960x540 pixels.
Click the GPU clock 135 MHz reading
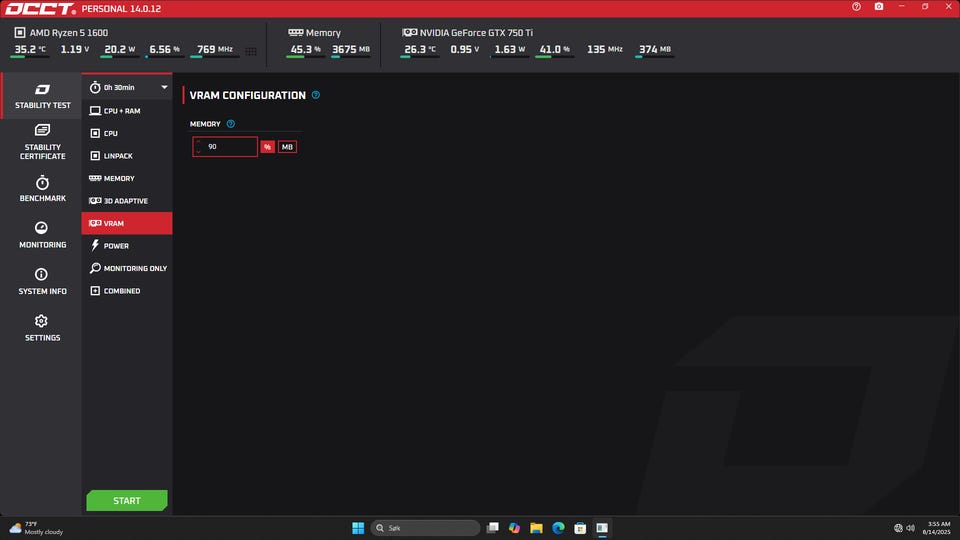(x=604, y=50)
